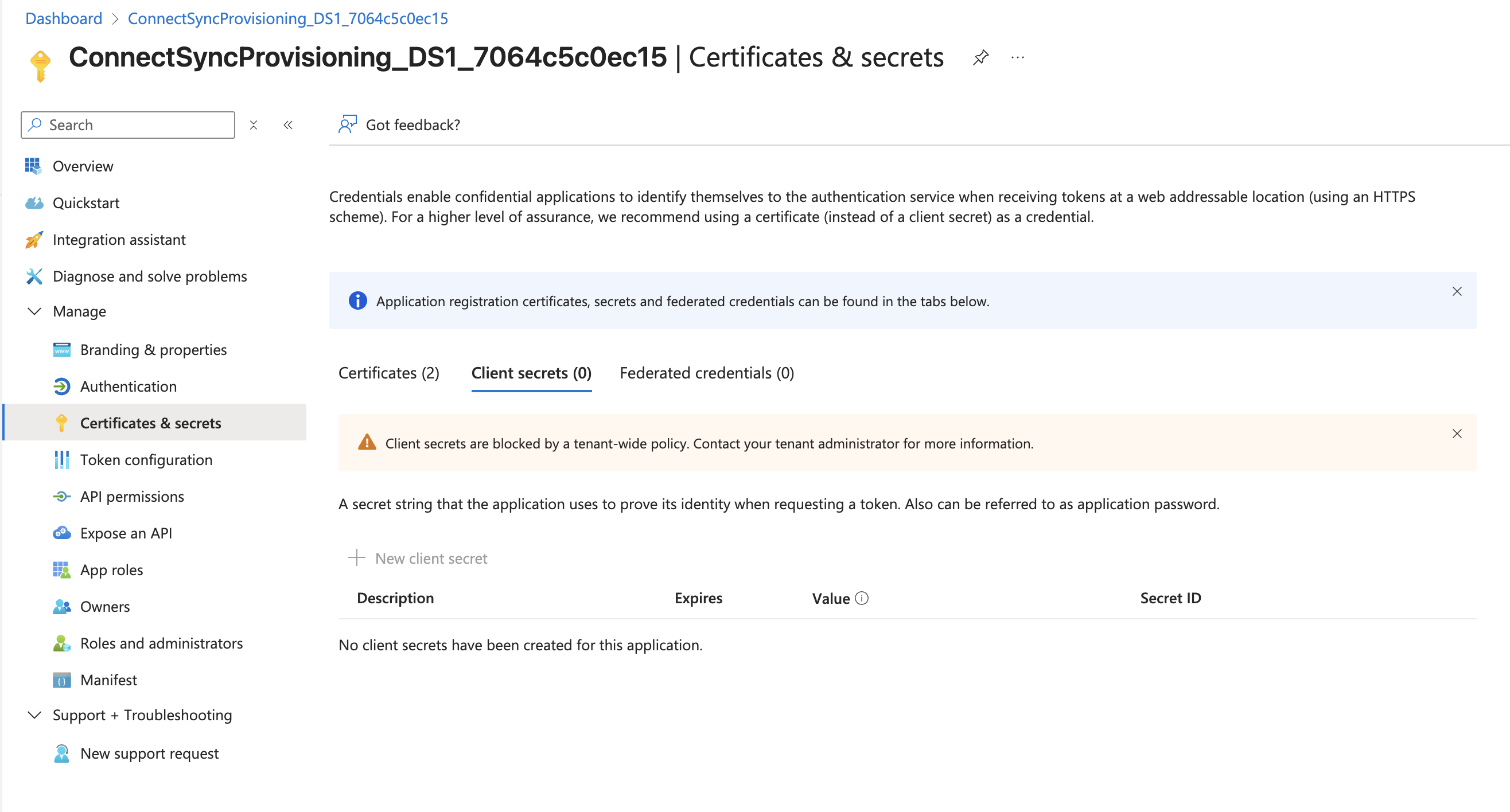Go to Dashboard breadcrumb link
The image size is (1510, 812).
(x=63, y=18)
